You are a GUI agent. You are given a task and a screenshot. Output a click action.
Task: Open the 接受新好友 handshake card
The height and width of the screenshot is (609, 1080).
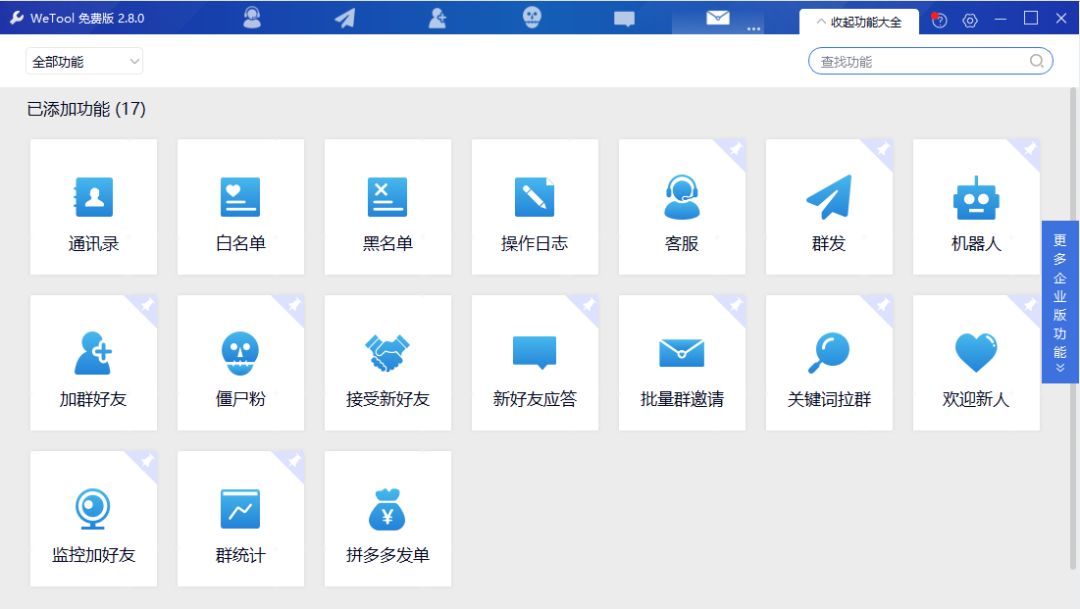point(388,363)
